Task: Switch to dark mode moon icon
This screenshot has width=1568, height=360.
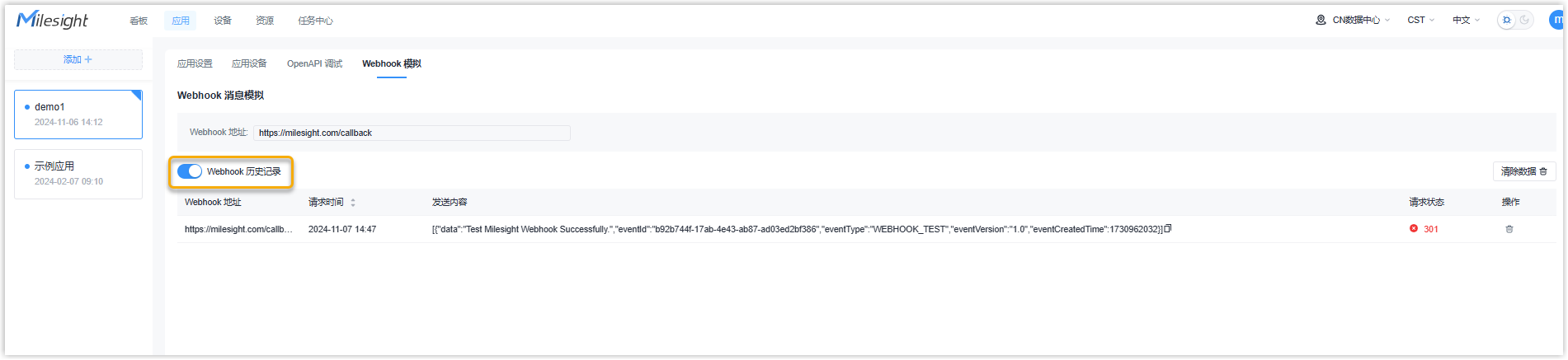Action: [x=1524, y=20]
